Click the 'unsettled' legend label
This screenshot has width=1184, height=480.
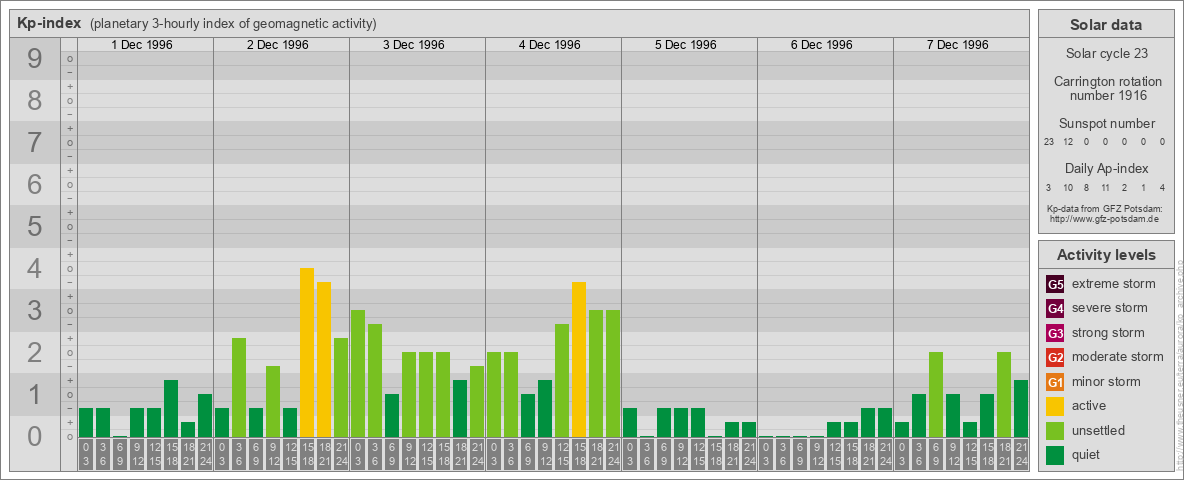pyautogui.click(x=1099, y=430)
